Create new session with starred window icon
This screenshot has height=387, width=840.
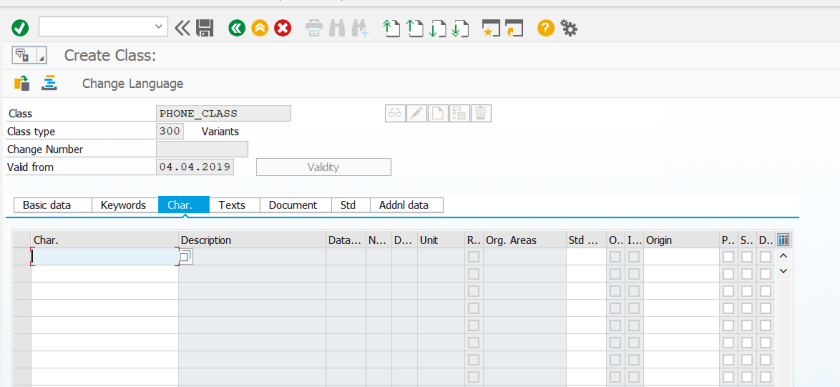coord(491,27)
